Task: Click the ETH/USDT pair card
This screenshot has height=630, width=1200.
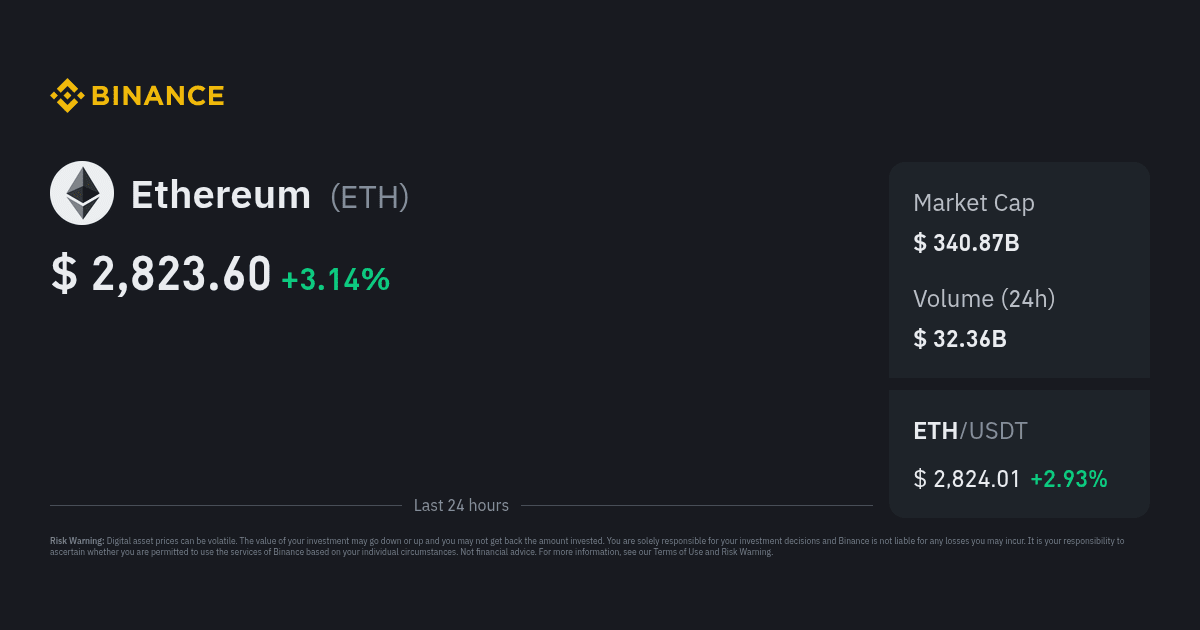Action: (1019, 454)
